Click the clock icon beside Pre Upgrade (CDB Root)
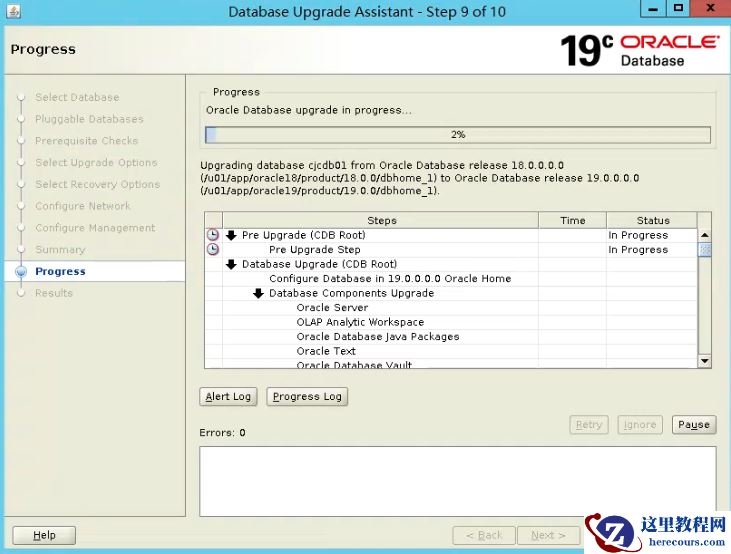731x554 pixels. point(213,235)
